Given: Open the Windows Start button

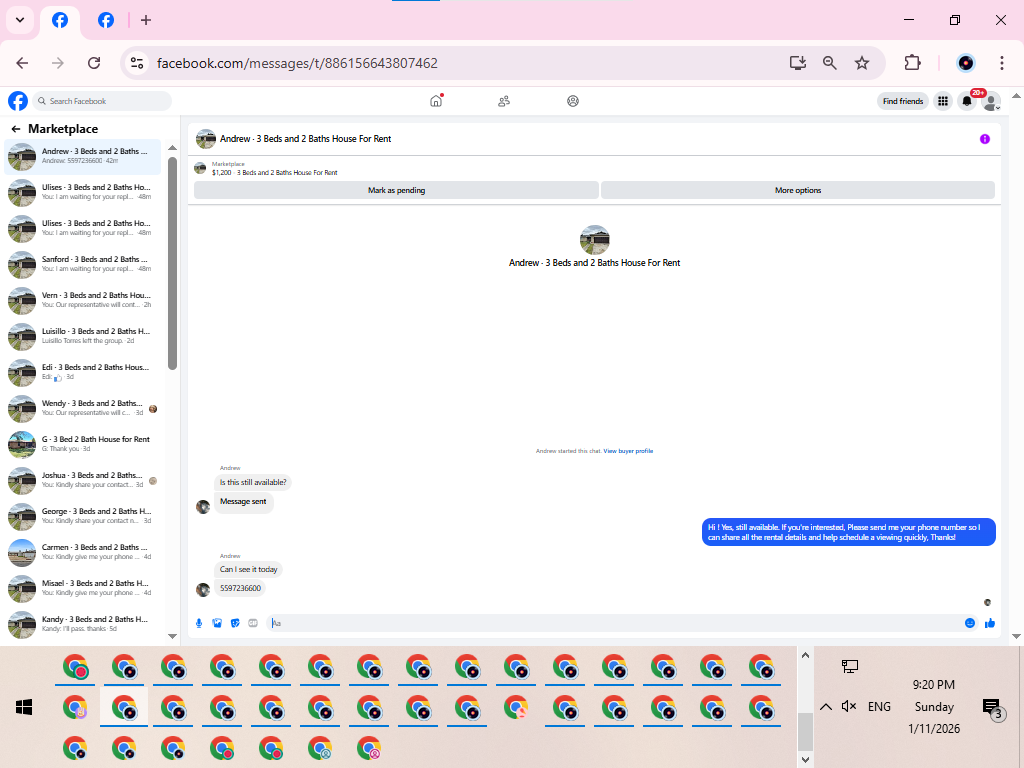Looking at the screenshot, I should pyautogui.click(x=24, y=707).
